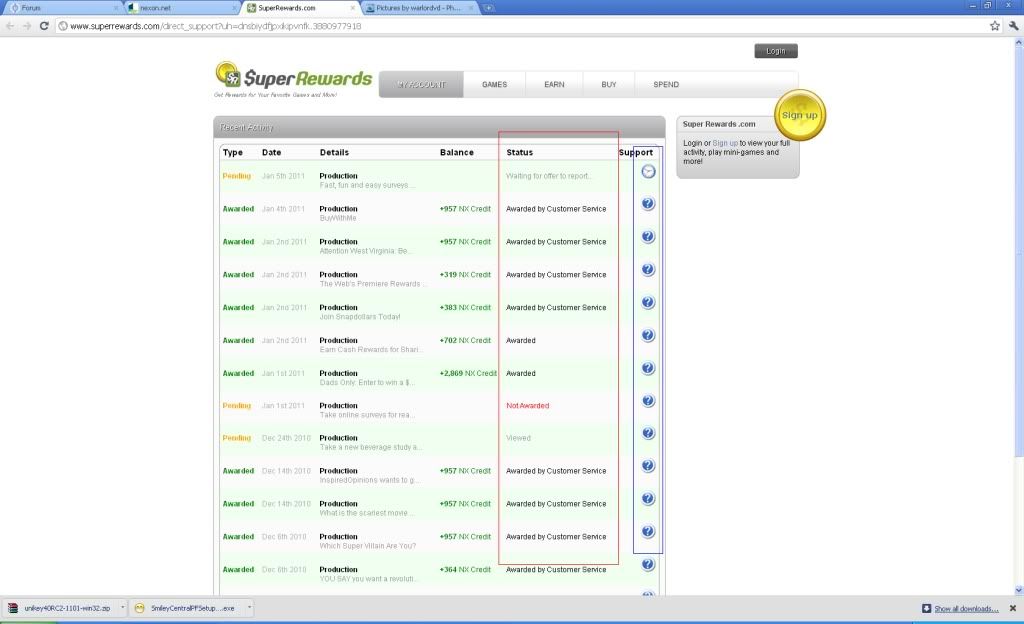Select the SuperRewards.com browser tab
The width and height of the screenshot is (1024, 624).
[x=300, y=8]
